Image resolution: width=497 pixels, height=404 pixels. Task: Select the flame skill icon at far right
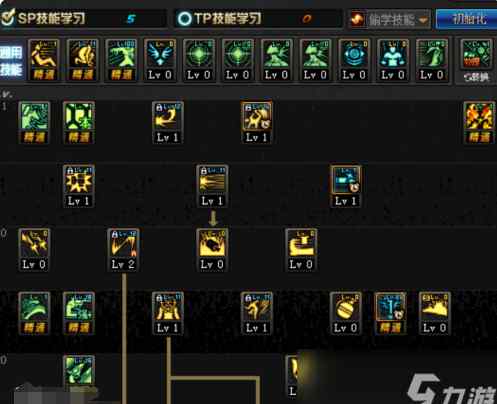click(x=479, y=123)
